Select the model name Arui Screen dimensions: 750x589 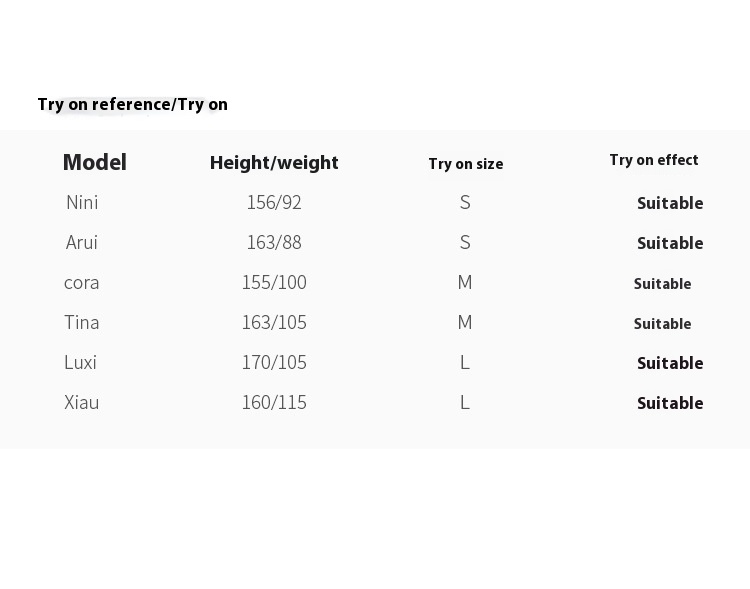coord(82,242)
